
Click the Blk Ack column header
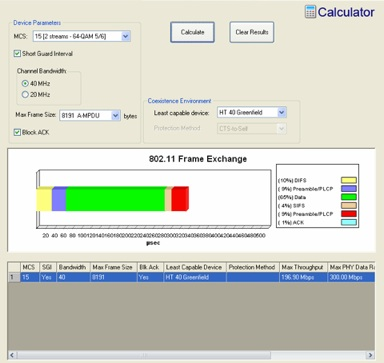point(150,267)
